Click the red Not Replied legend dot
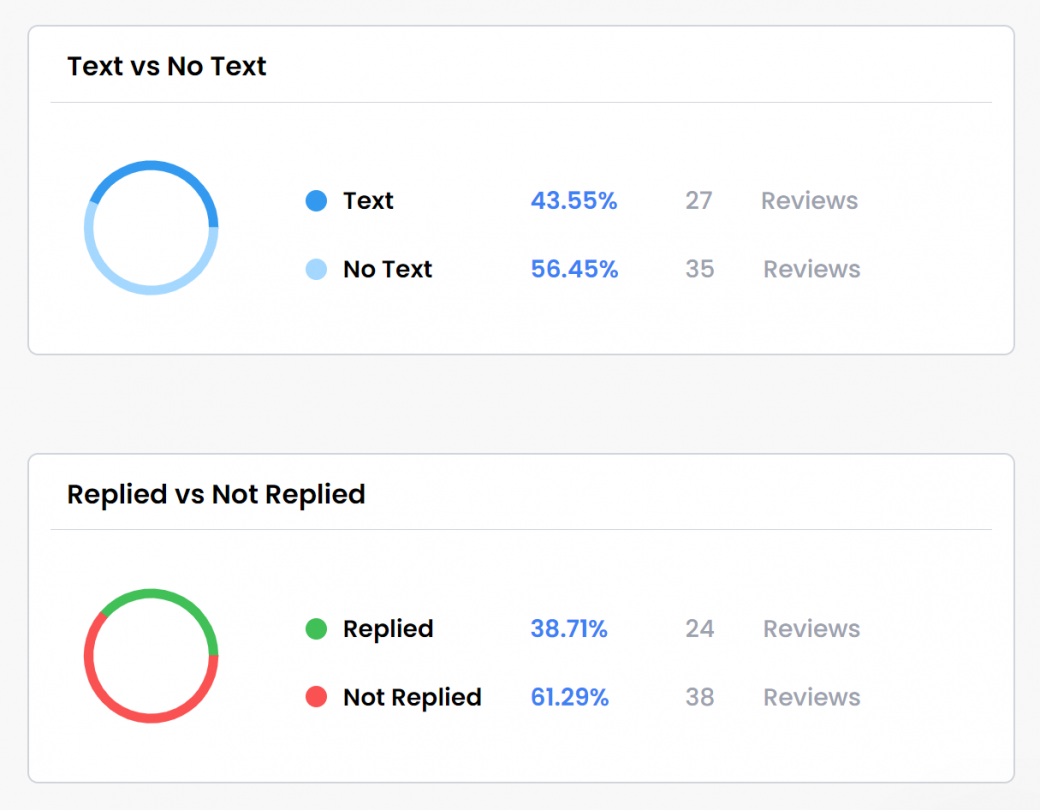Screen dimensions: 1040x810 pyautogui.click(x=316, y=697)
